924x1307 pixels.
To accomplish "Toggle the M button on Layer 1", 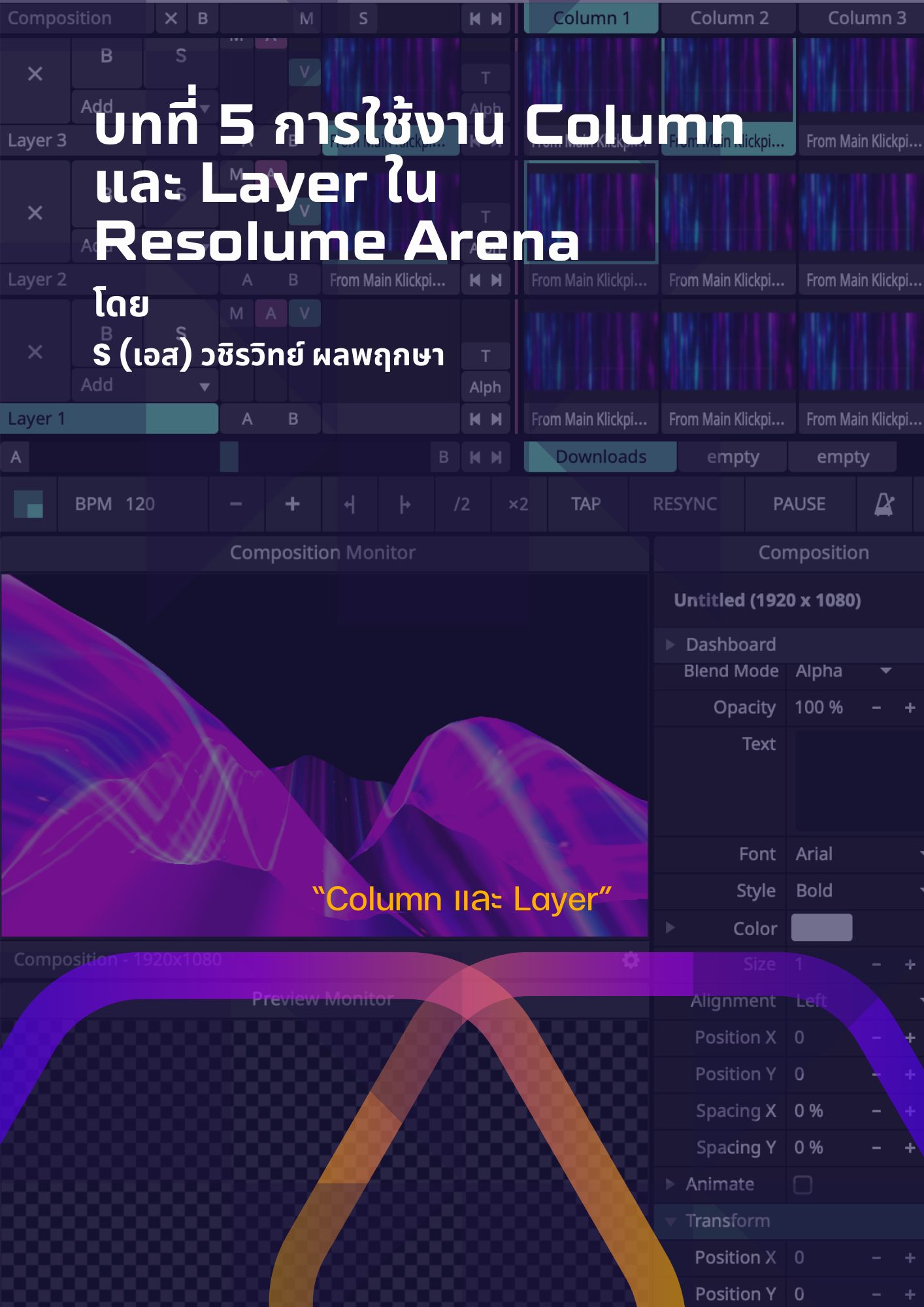I will coord(237,314).
